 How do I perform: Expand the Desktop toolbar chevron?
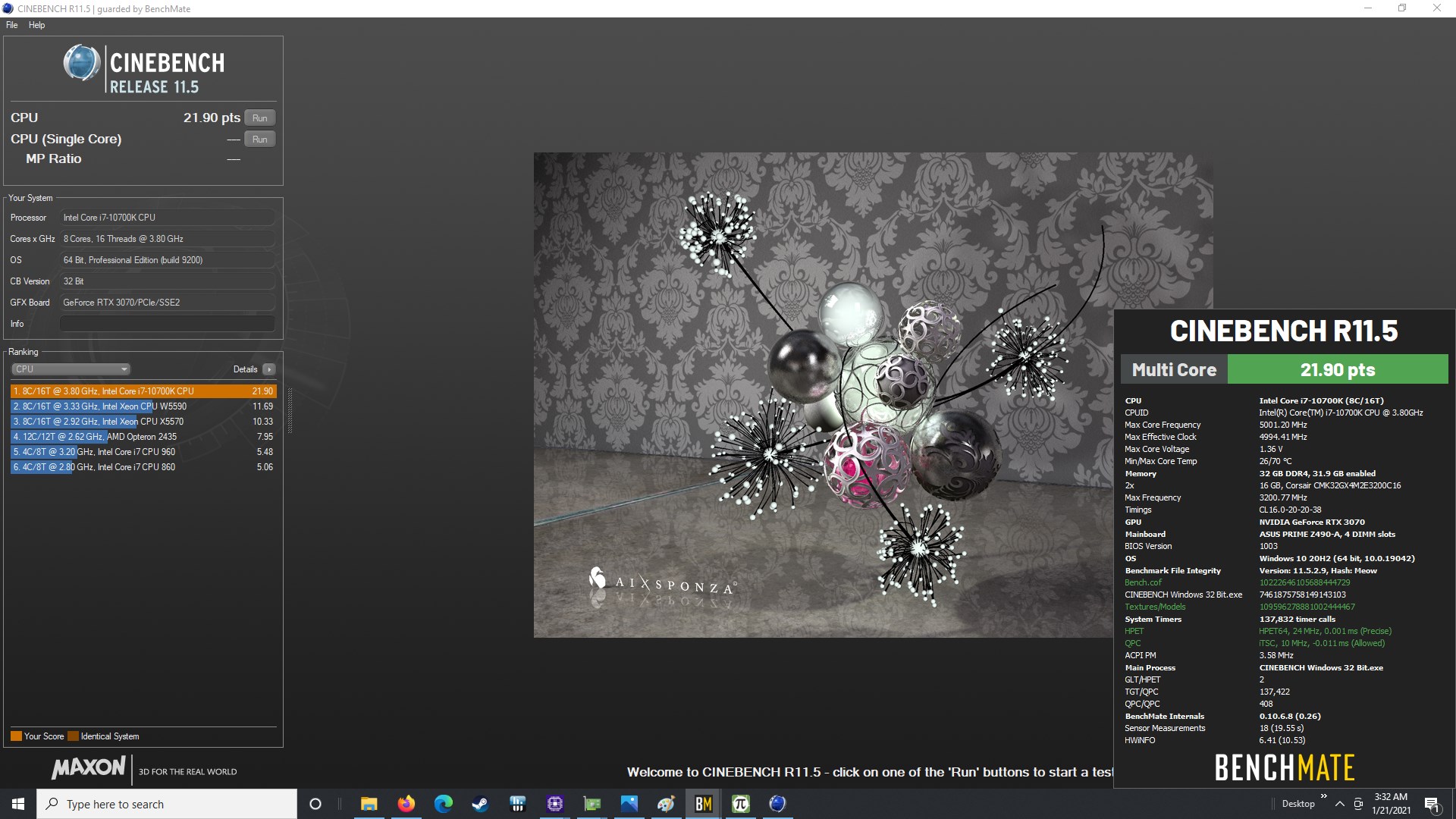click(x=1324, y=796)
